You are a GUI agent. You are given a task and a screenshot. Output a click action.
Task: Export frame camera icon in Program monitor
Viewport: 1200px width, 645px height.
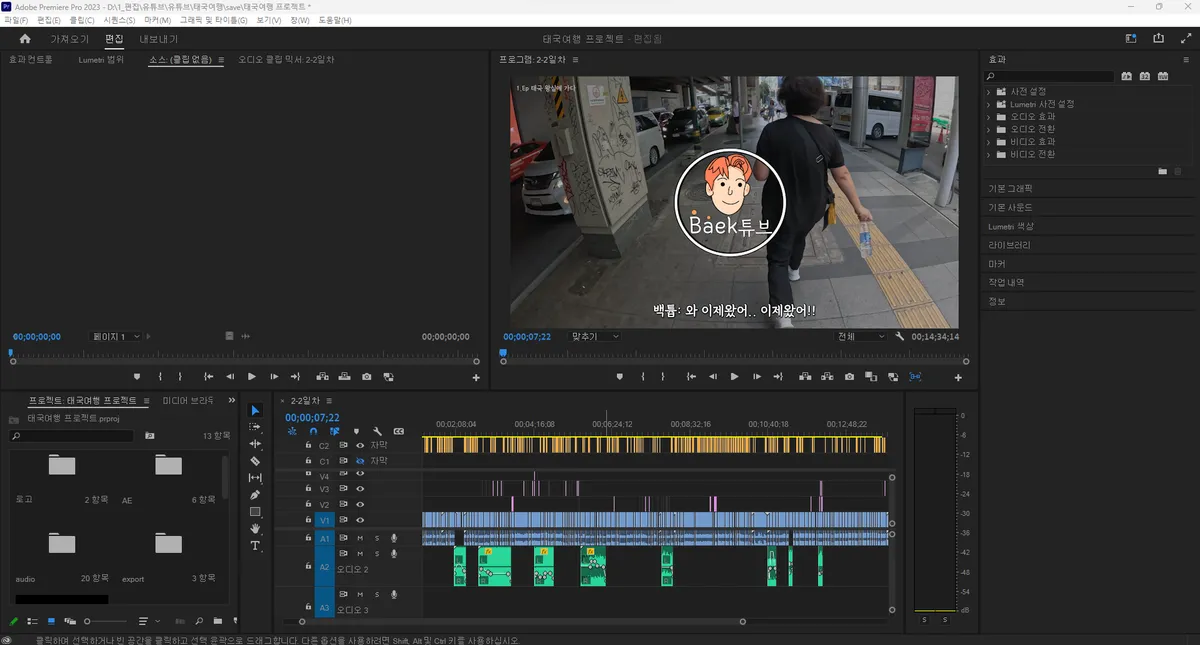(x=849, y=377)
